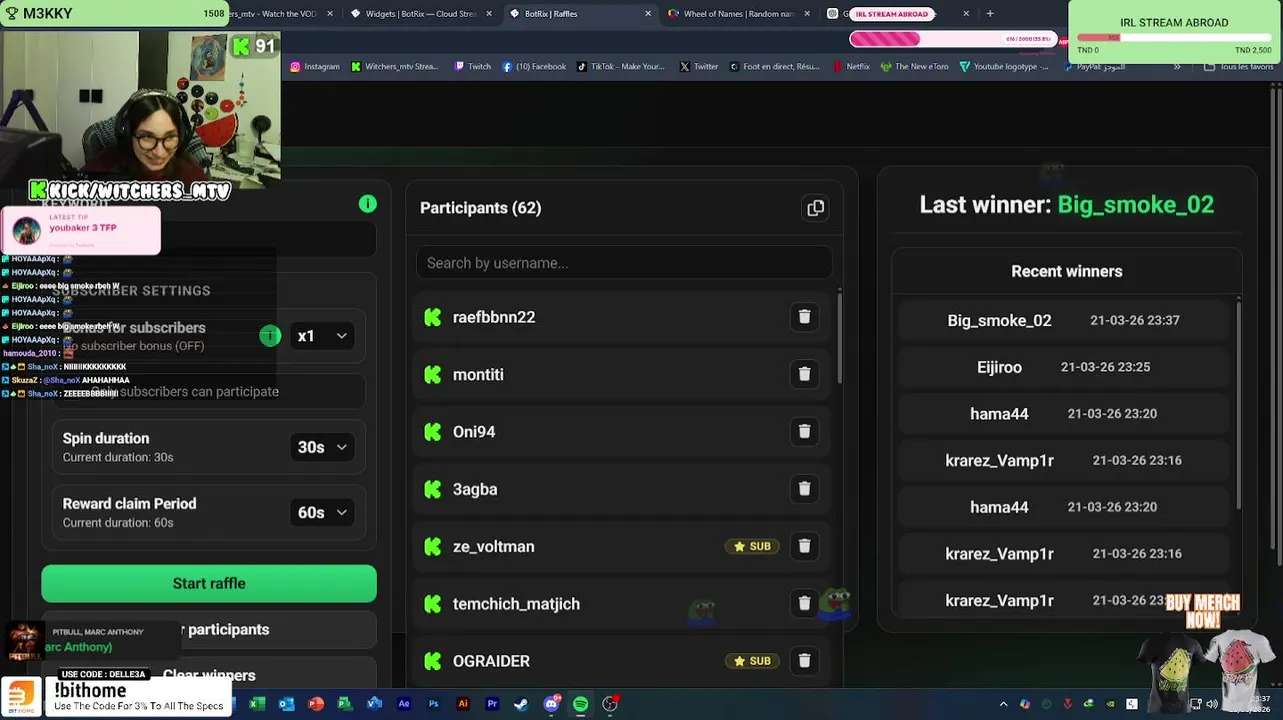
Task: Launch Photoshop from the taskbar
Action: [433, 704]
